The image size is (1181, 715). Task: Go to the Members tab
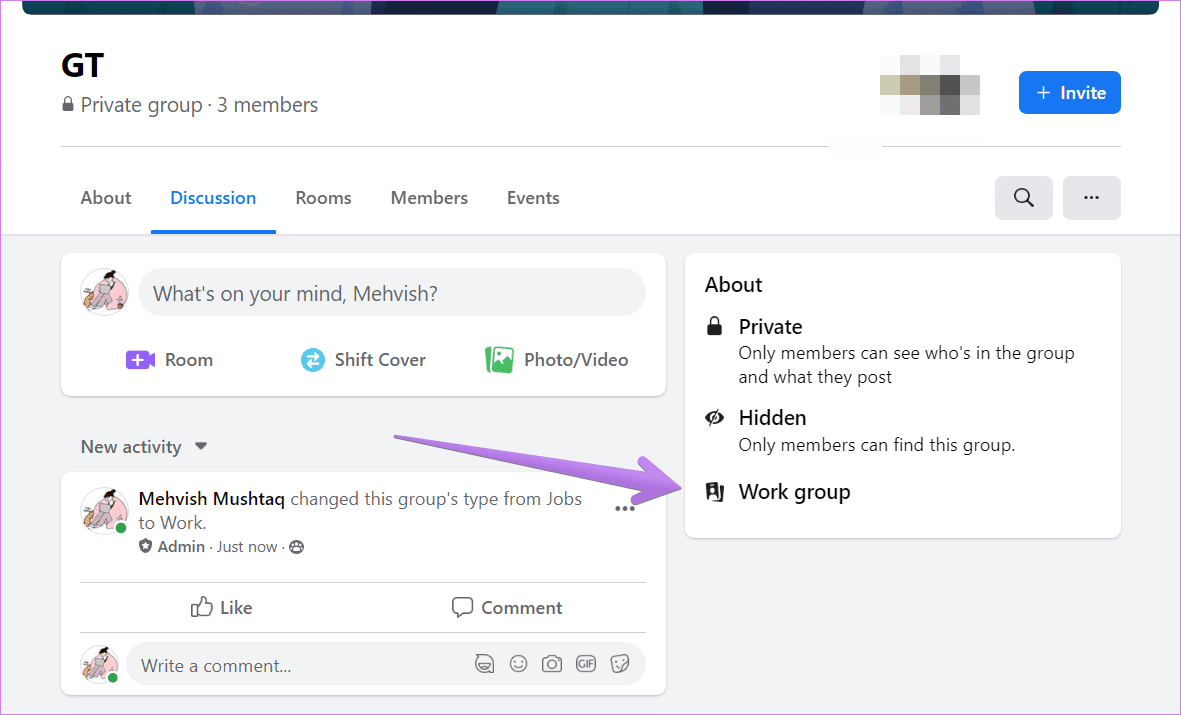click(429, 197)
